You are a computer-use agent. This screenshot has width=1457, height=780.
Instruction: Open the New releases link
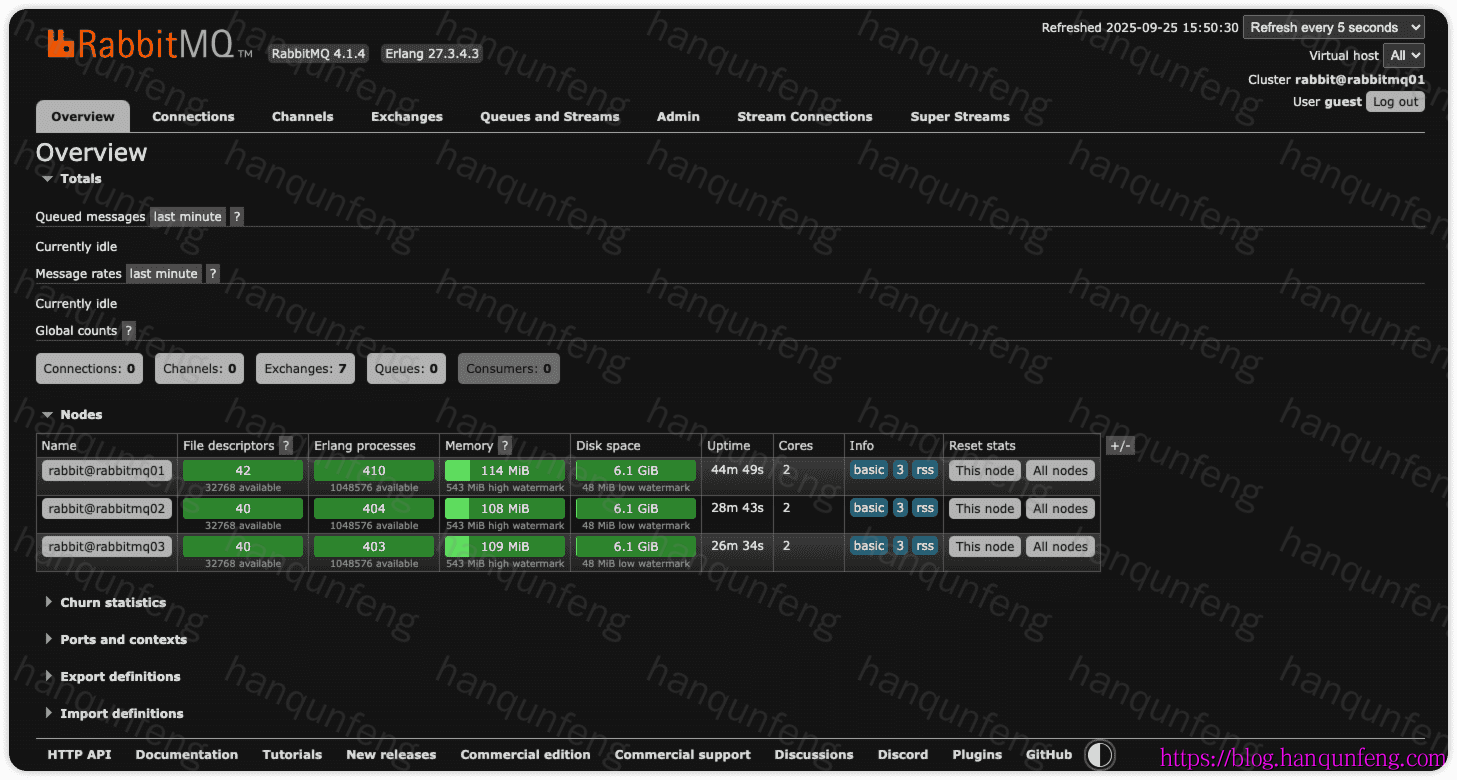[x=391, y=755]
